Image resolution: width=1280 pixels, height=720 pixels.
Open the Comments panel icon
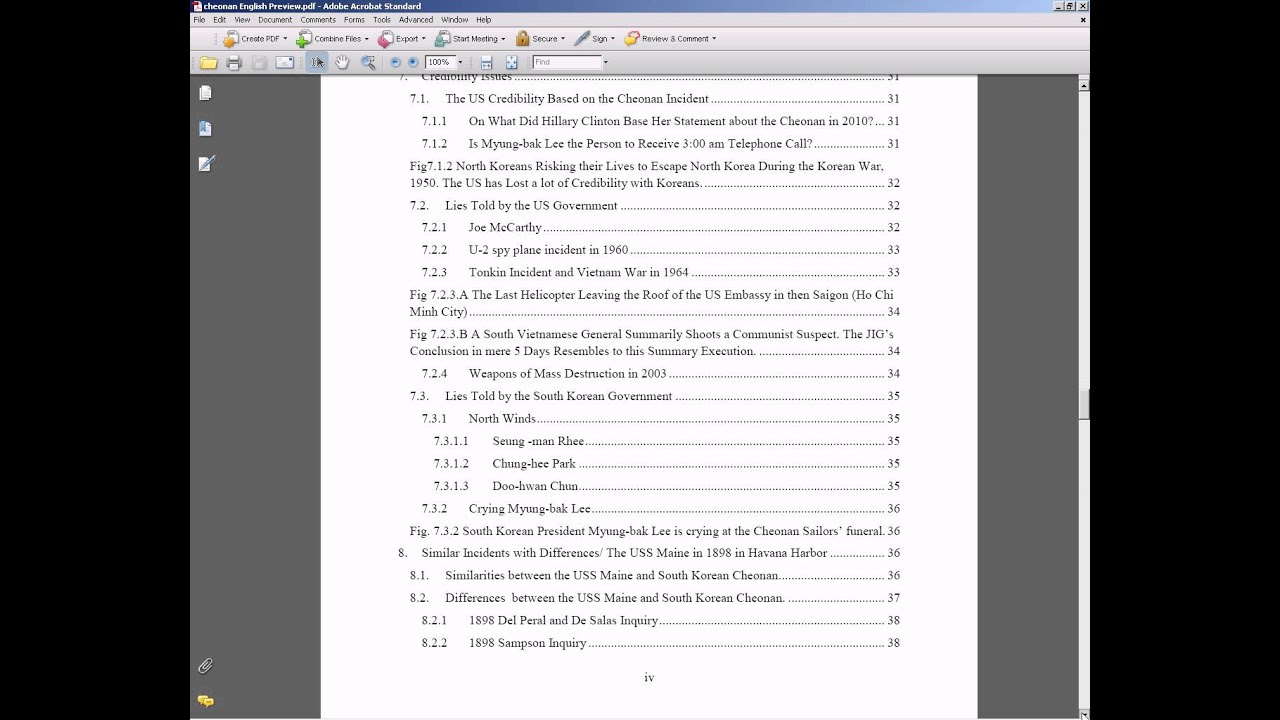click(x=205, y=701)
